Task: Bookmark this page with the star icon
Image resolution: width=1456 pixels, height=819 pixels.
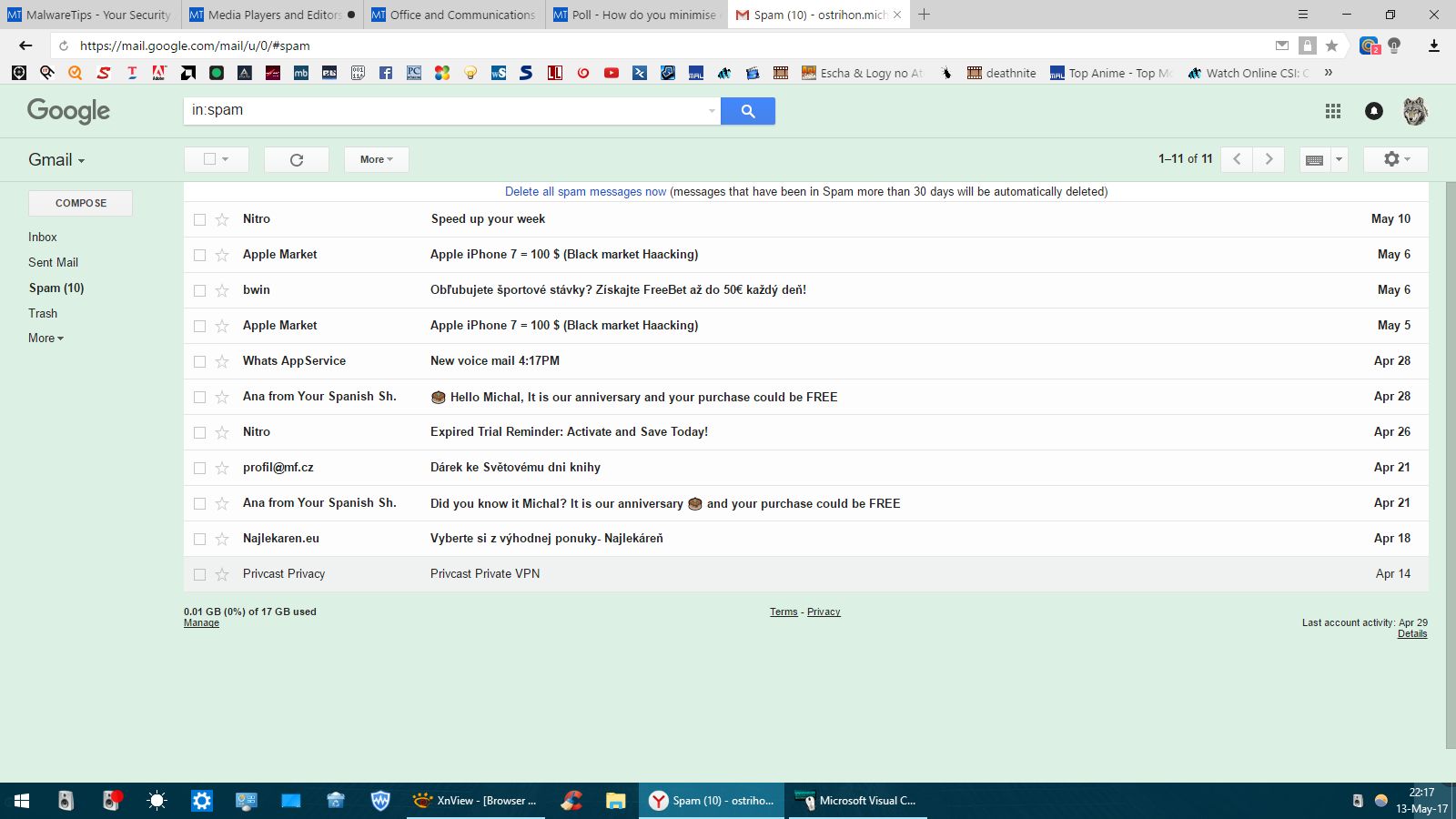Action: 1331,45
